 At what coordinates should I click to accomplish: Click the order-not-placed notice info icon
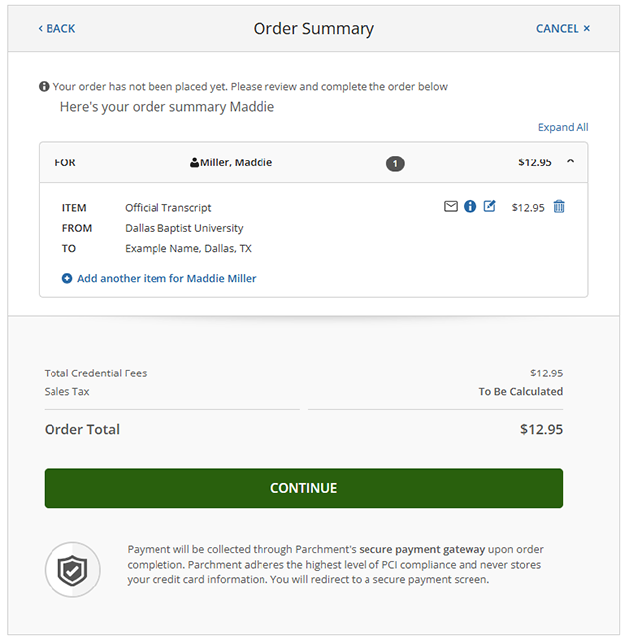[x=44, y=87]
